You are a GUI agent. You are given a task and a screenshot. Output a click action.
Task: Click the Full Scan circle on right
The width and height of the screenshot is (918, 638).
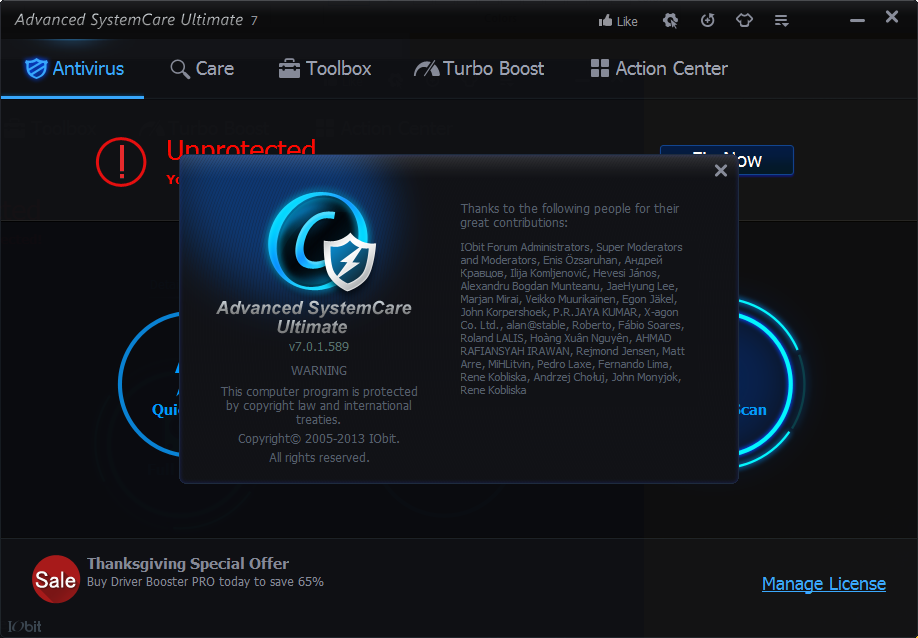769,383
